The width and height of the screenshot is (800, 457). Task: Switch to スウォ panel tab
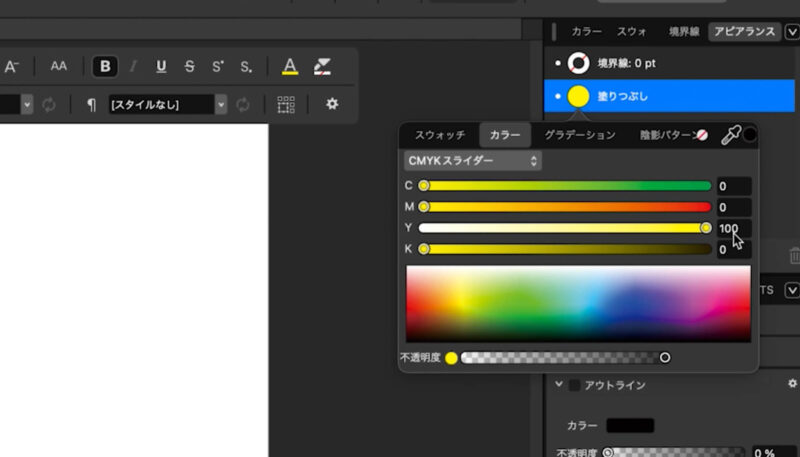coord(632,32)
